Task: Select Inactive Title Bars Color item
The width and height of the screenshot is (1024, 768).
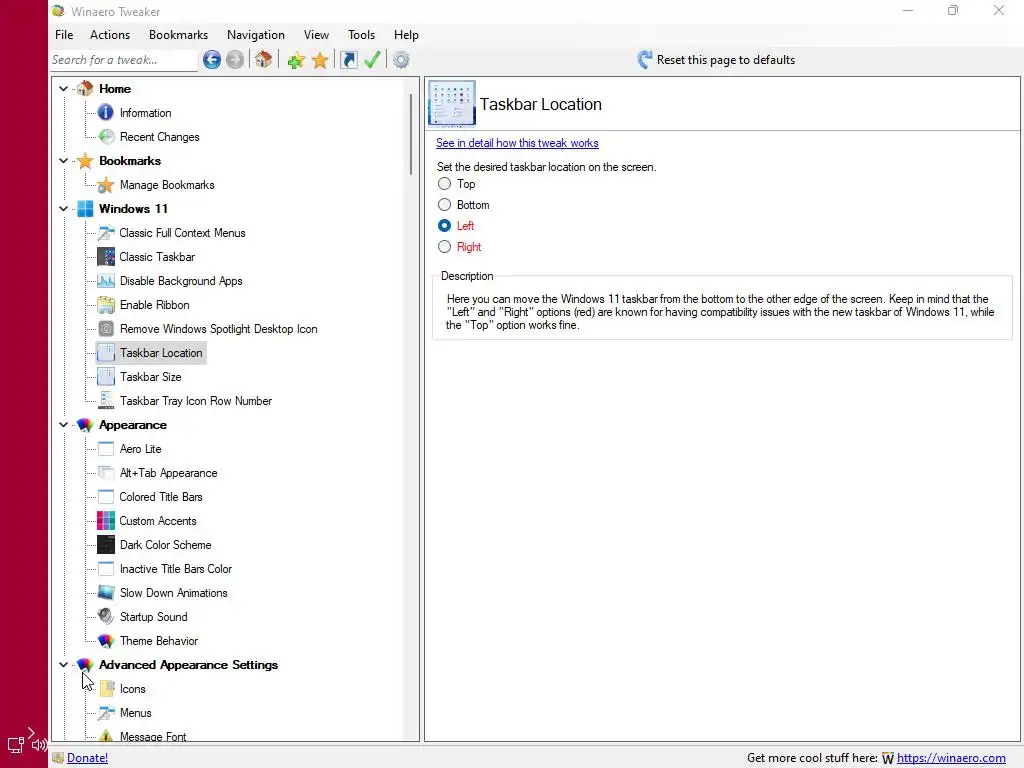Action: 176,569
